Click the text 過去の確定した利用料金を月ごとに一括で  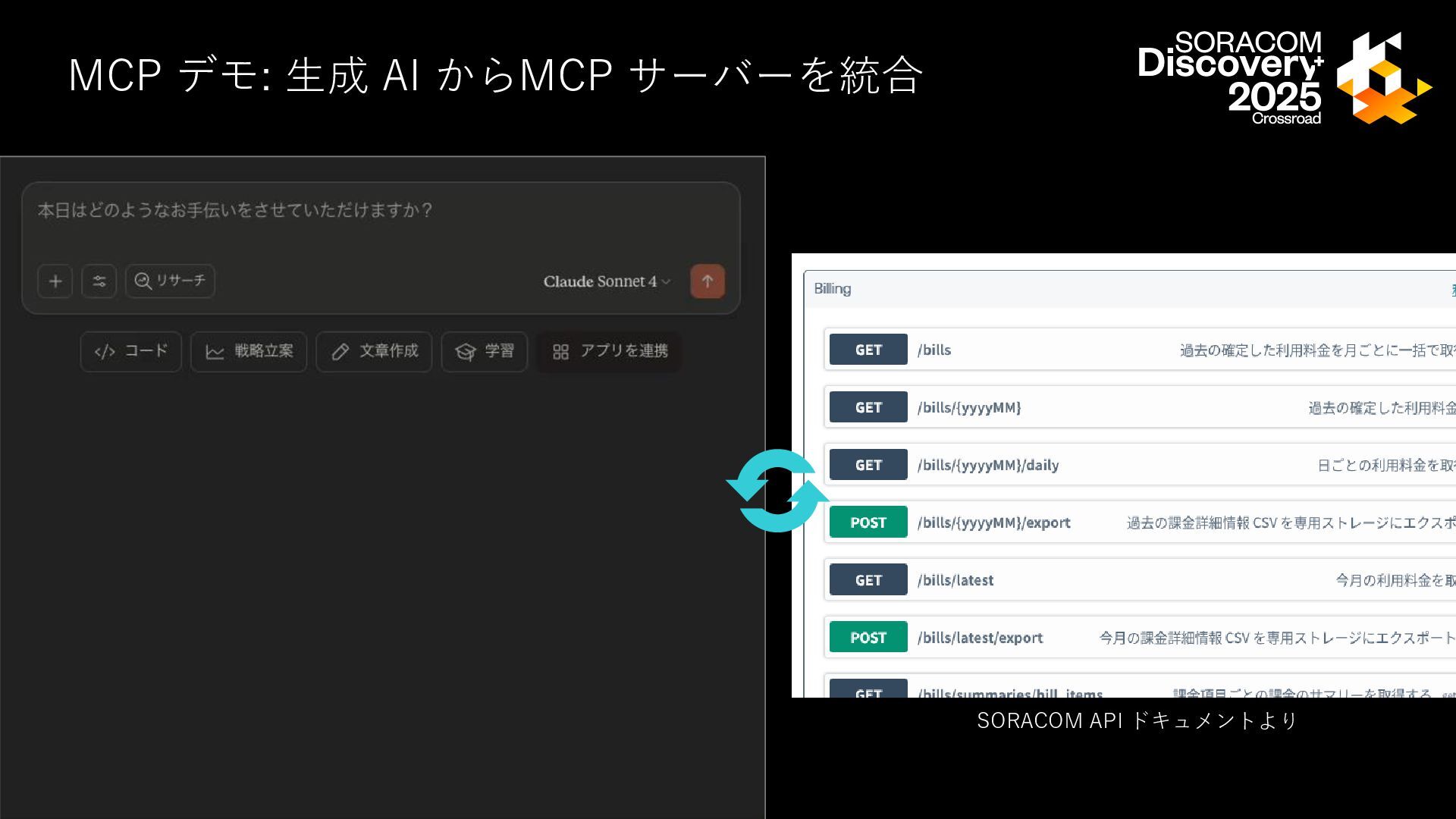click(1310, 350)
